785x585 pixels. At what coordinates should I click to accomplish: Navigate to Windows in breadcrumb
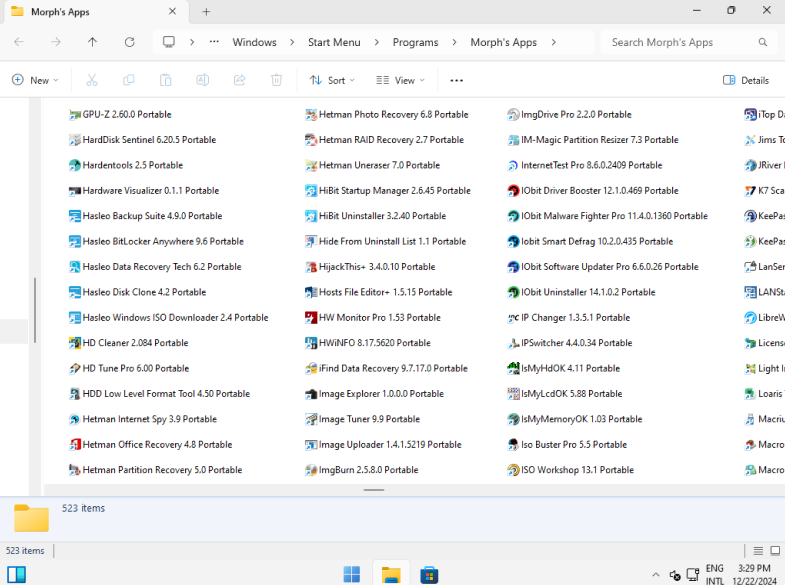[x=254, y=42]
